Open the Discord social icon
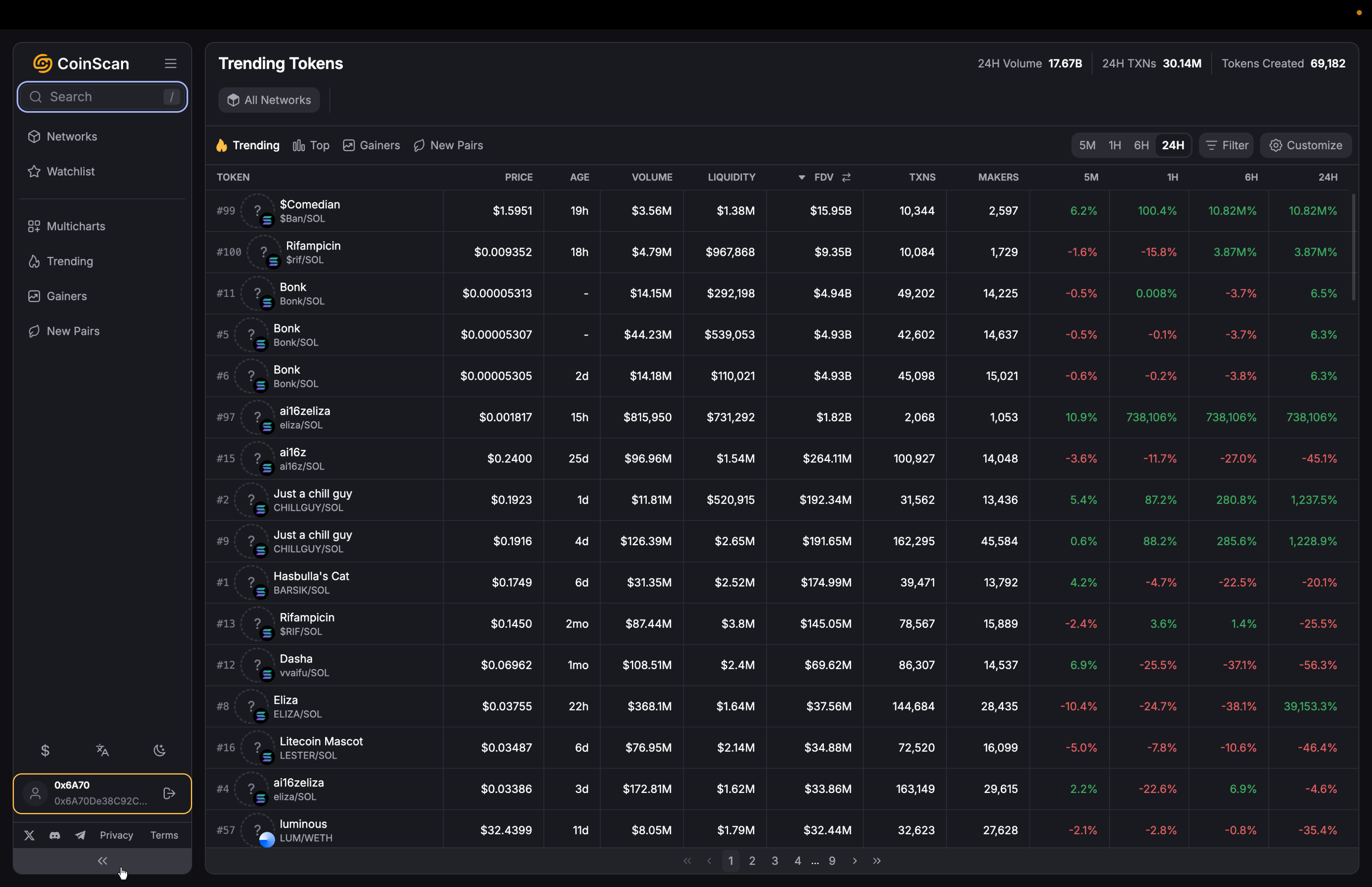This screenshot has height=887, width=1372. point(55,835)
